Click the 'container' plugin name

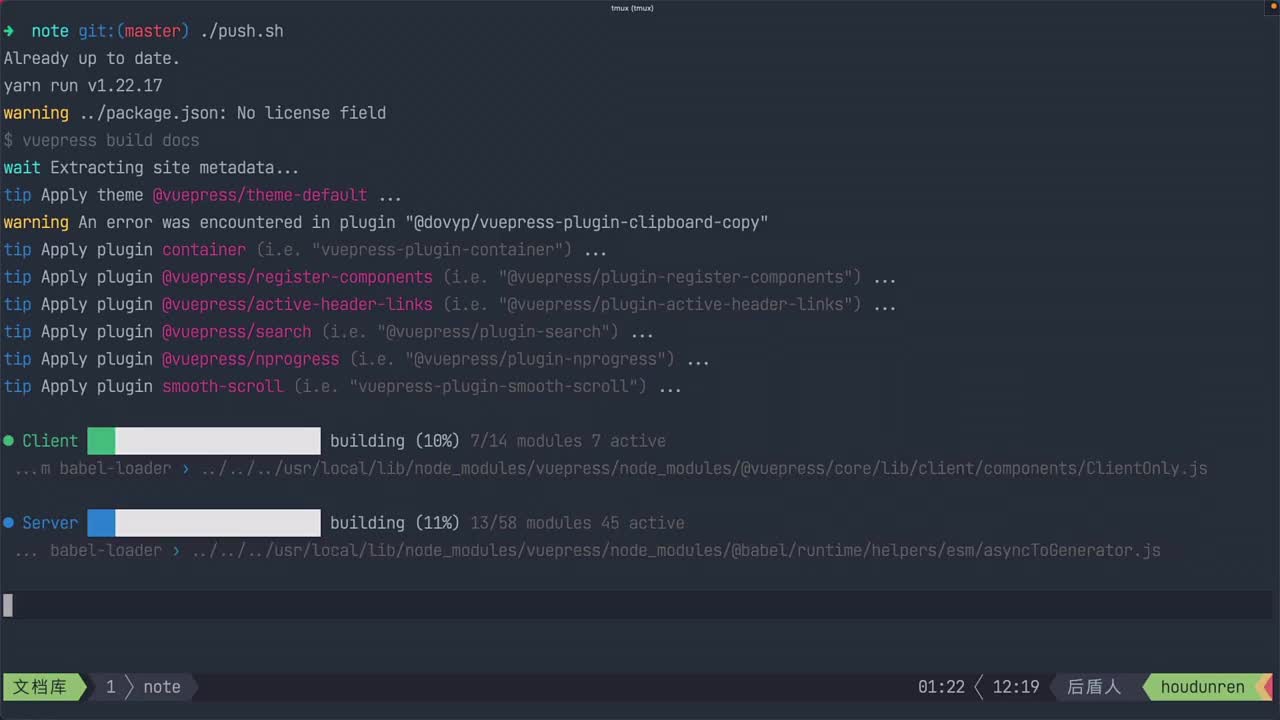pyautogui.click(x=204, y=250)
